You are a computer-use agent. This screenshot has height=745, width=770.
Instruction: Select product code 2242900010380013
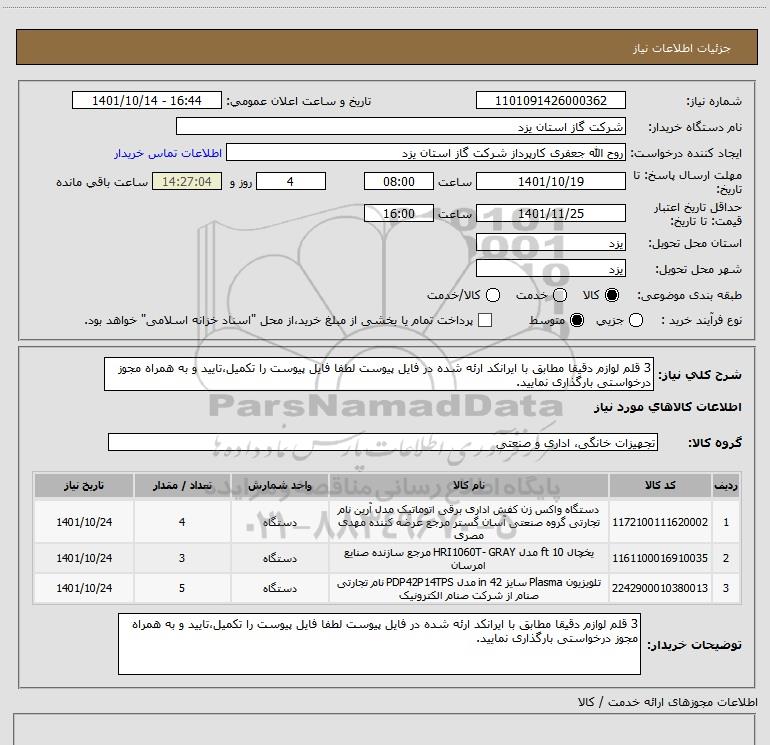tap(660, 588)
